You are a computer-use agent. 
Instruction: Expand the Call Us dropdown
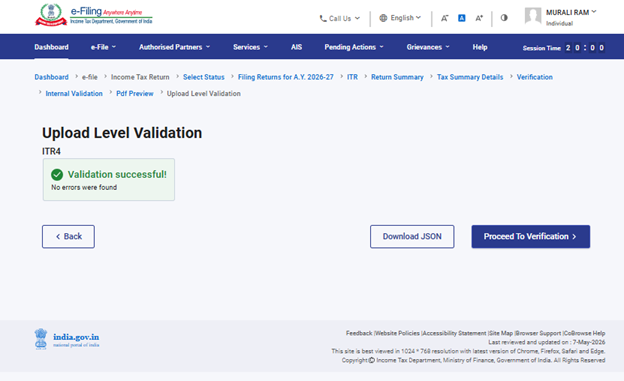click(x=340, y=18)
